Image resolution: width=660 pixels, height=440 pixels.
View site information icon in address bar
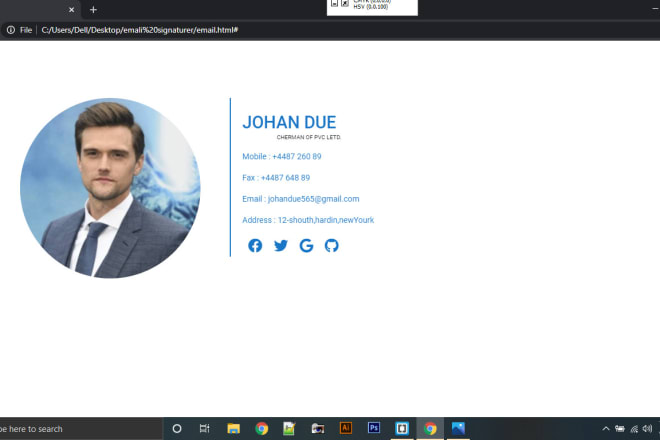coord(11,30)
